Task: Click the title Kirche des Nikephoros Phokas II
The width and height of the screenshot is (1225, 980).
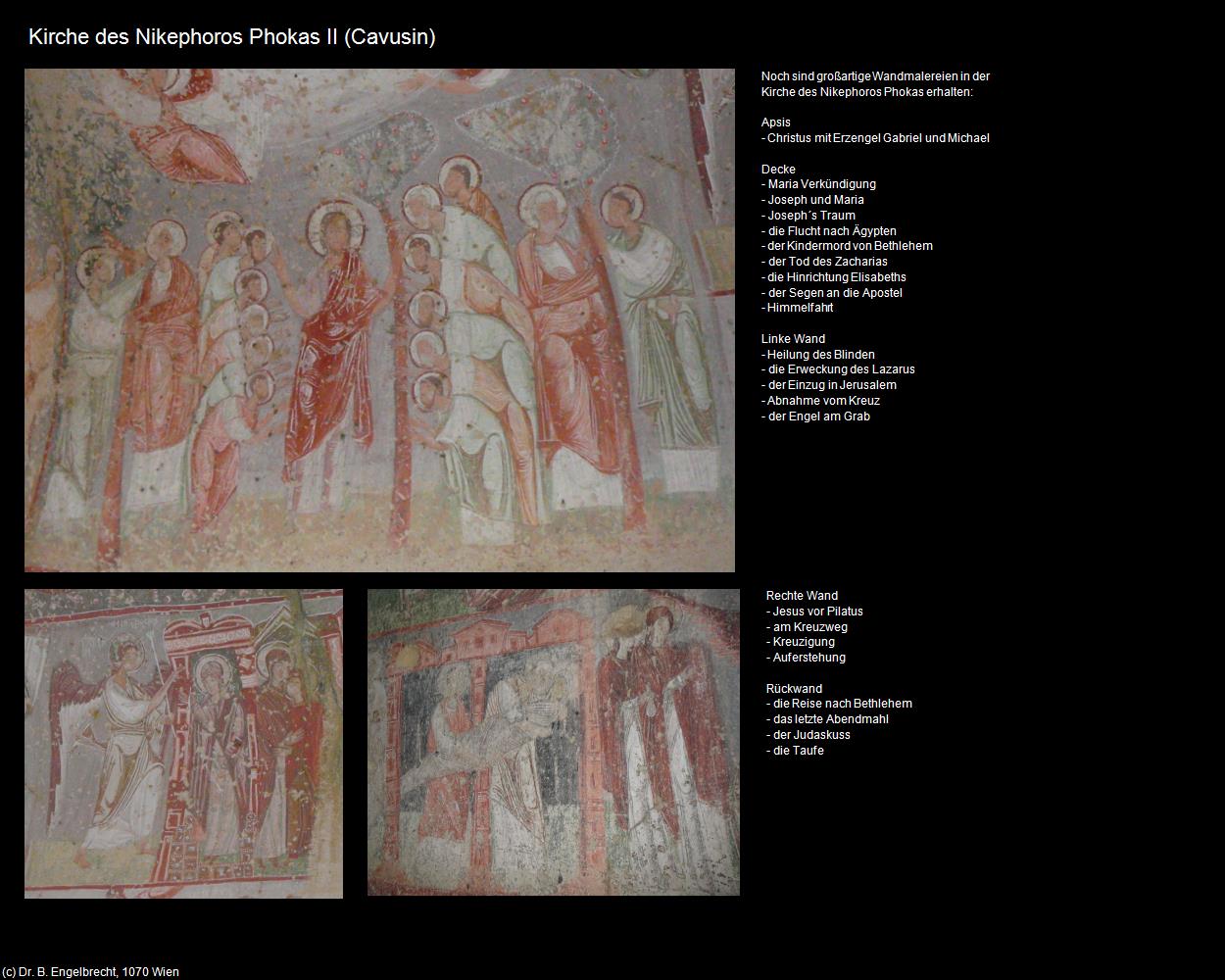Action: (232, 37)
